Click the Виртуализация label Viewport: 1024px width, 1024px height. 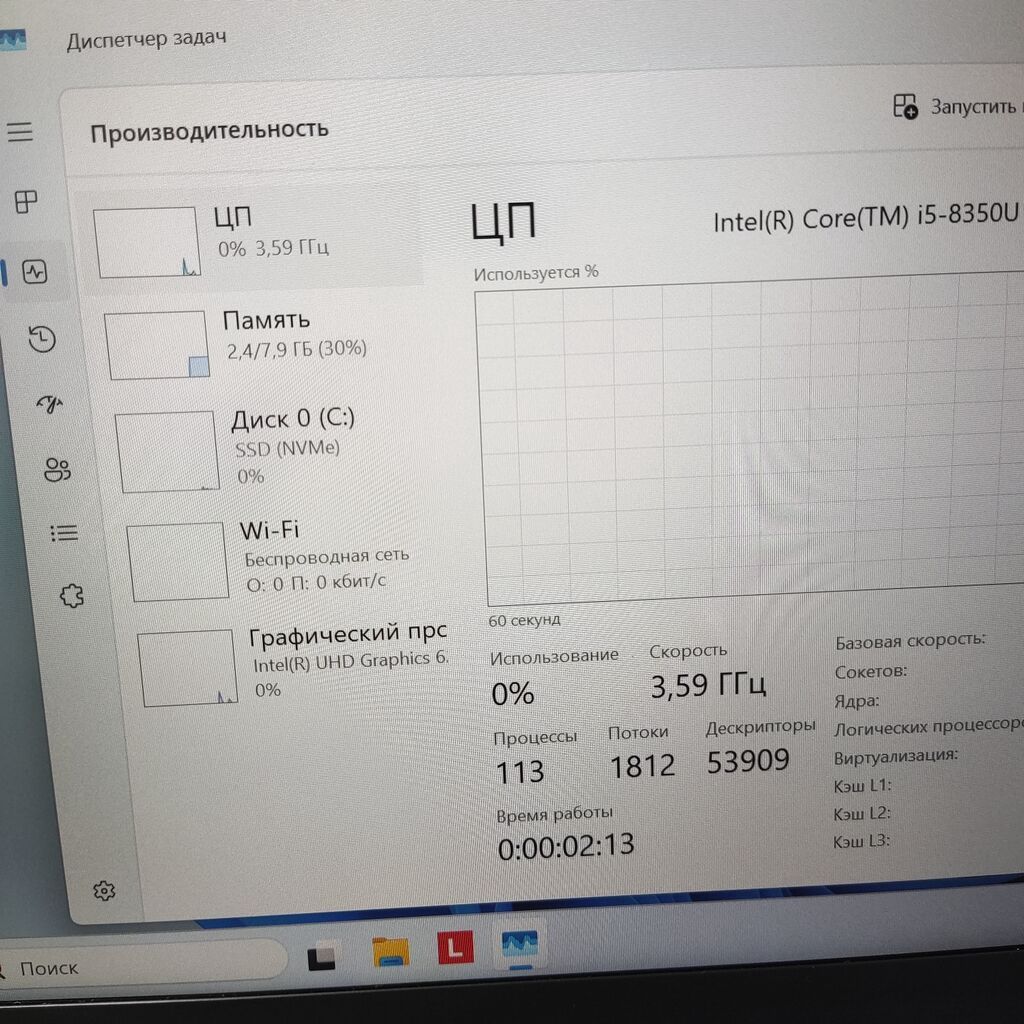(896, 757)
